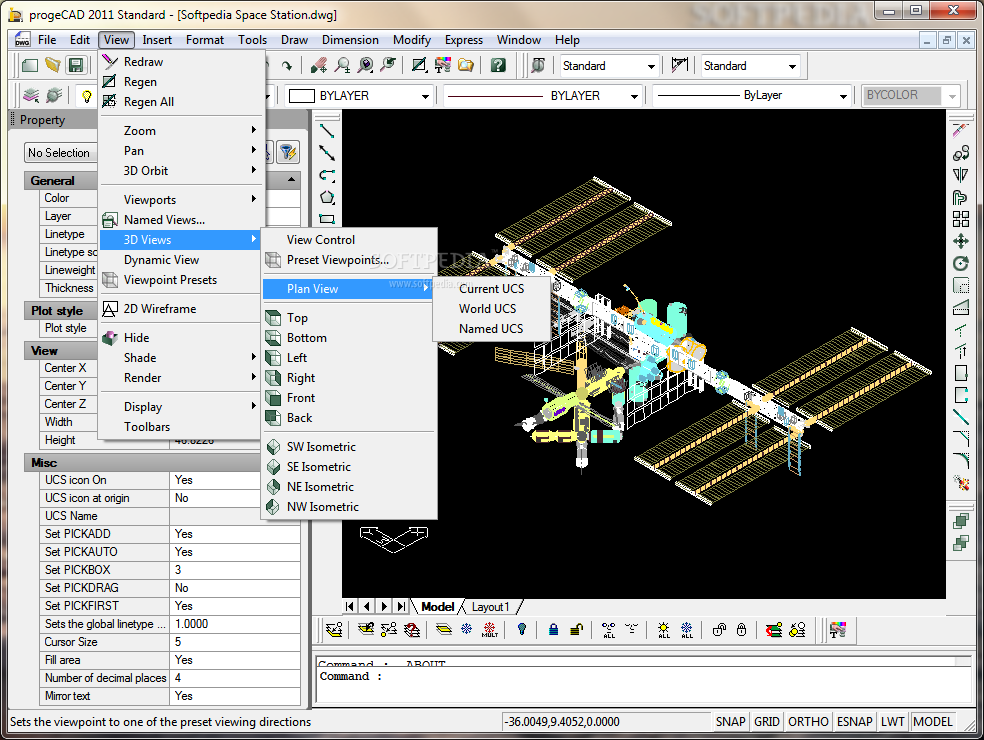Click the Set PICKBOX value 3
The width and height of the screenshot is (984, 740).
pos(235,570)
